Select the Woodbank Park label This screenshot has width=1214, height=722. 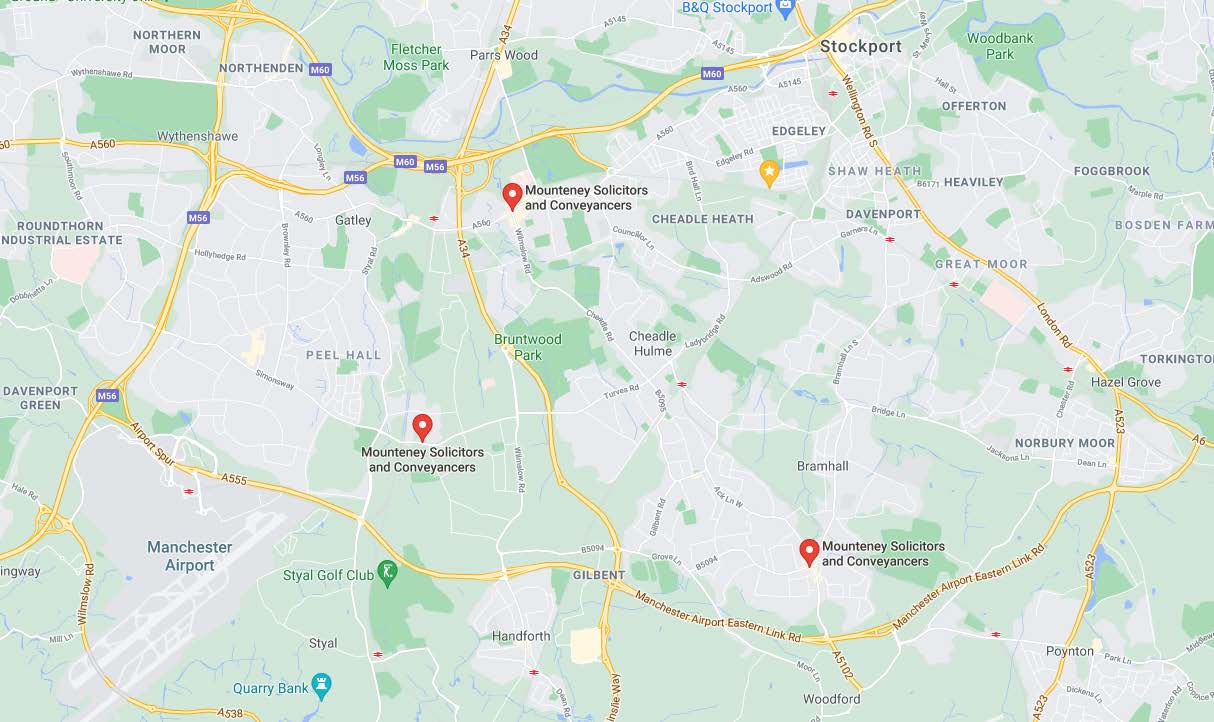[1000, 46]
